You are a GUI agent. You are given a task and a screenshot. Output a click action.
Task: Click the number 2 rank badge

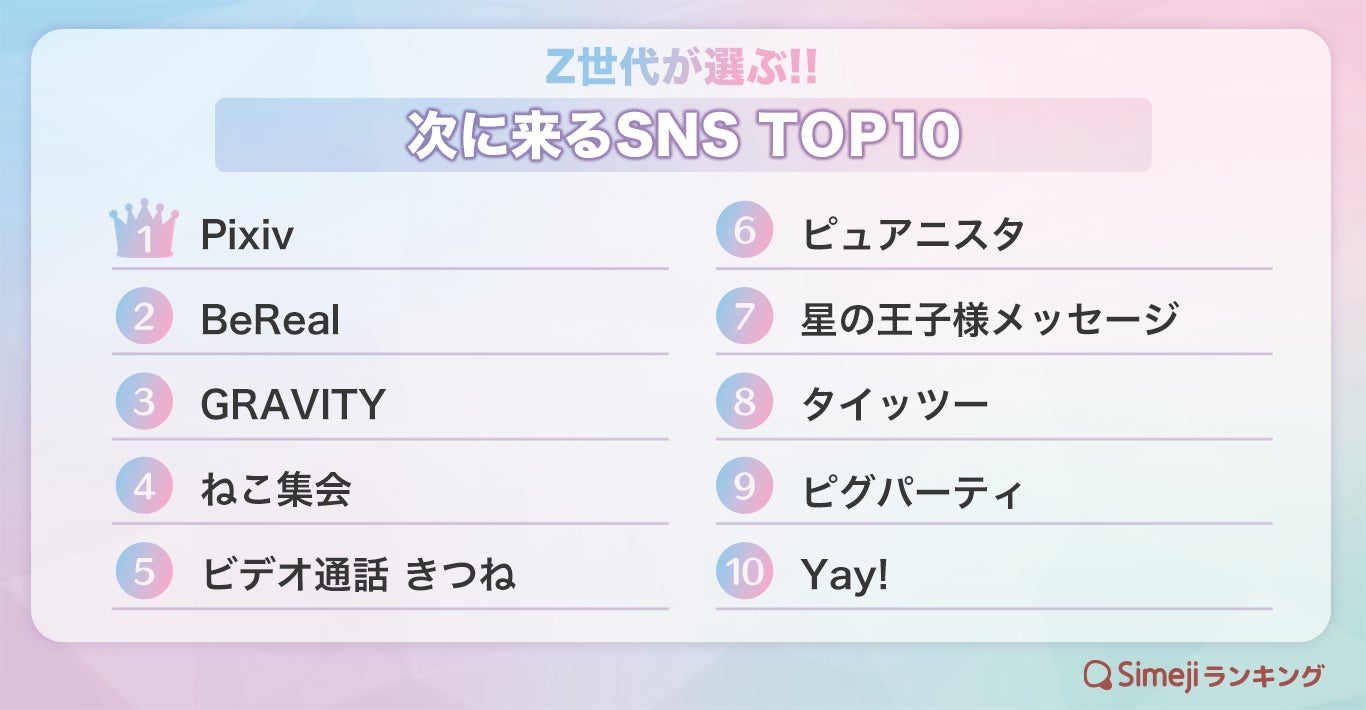144,317
